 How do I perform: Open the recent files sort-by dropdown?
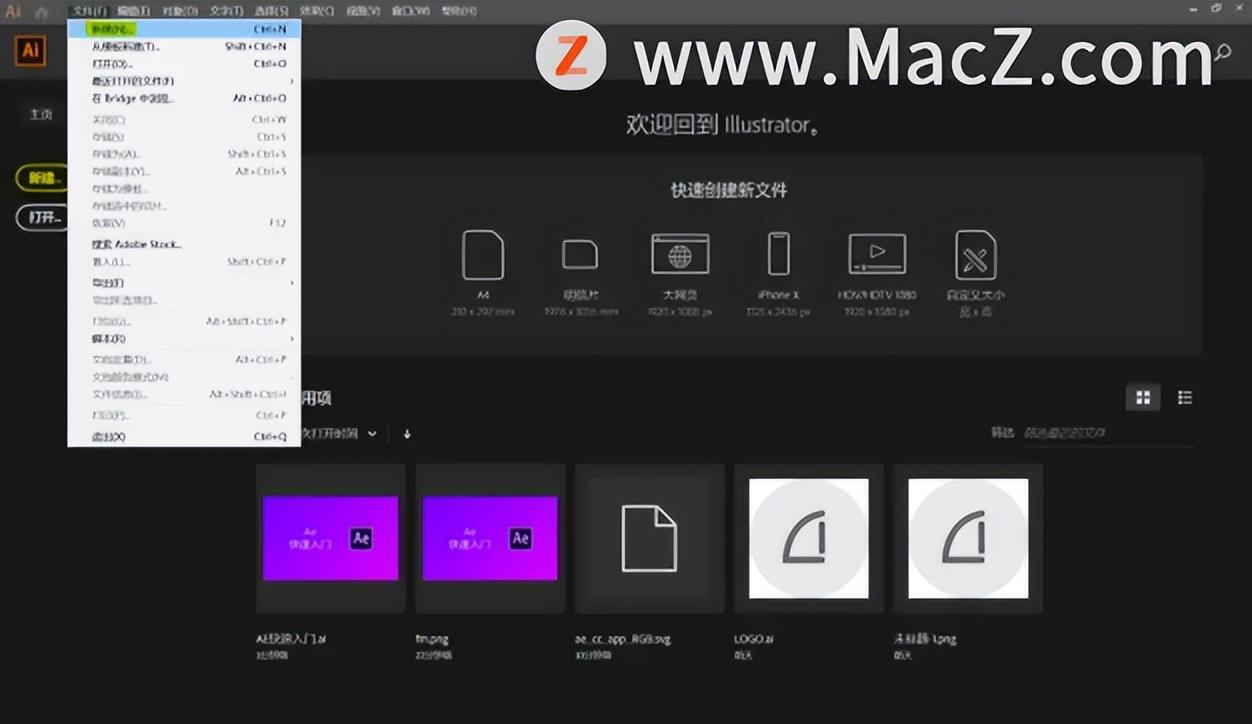pos(340,434)
